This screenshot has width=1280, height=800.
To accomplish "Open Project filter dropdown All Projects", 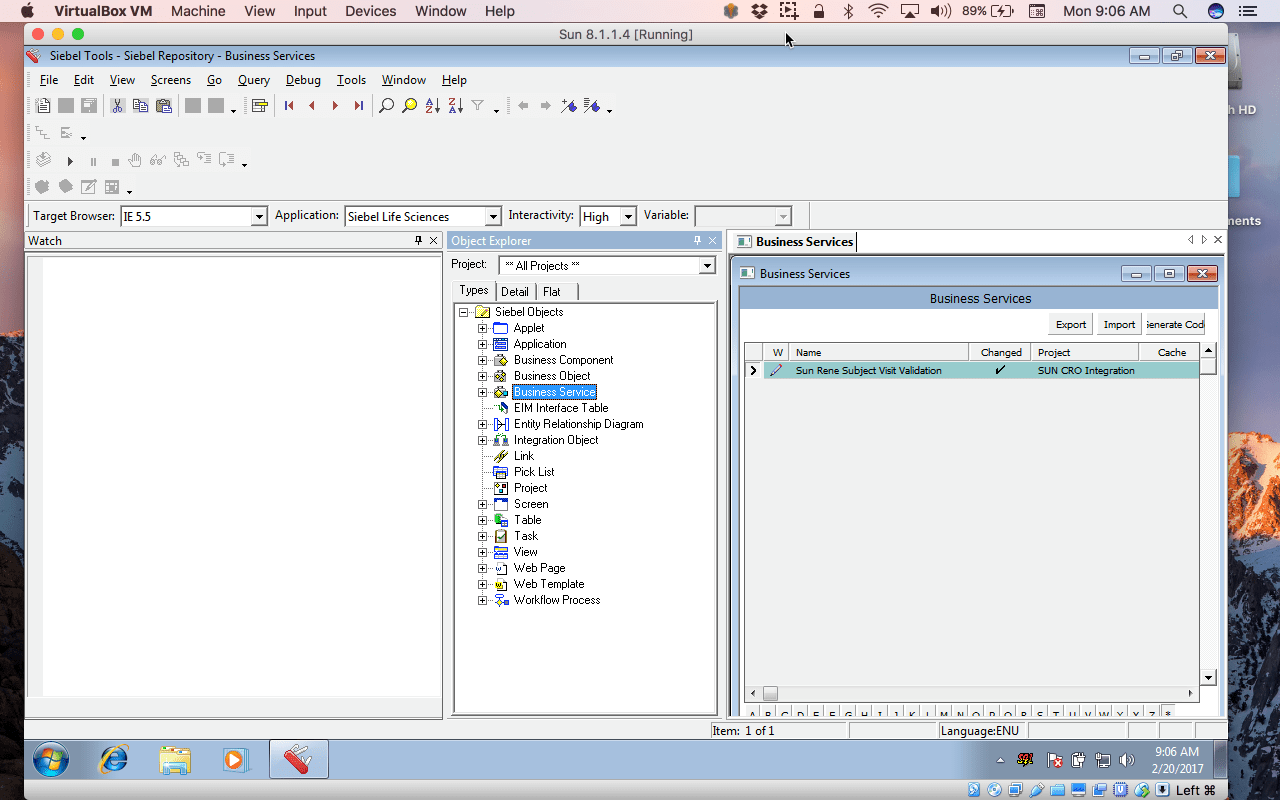I will tap(707, 266).
